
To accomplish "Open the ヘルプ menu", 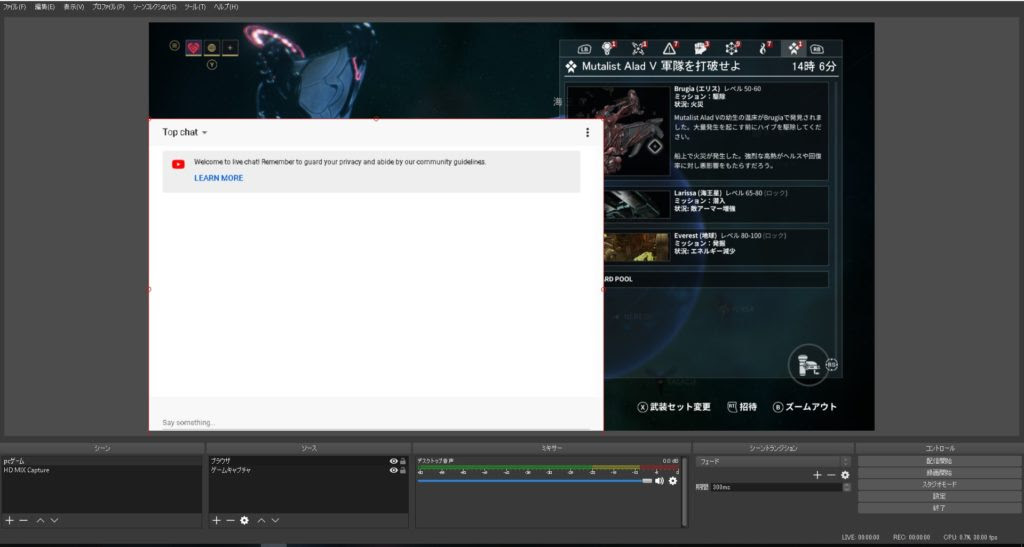I will point(226,7).
